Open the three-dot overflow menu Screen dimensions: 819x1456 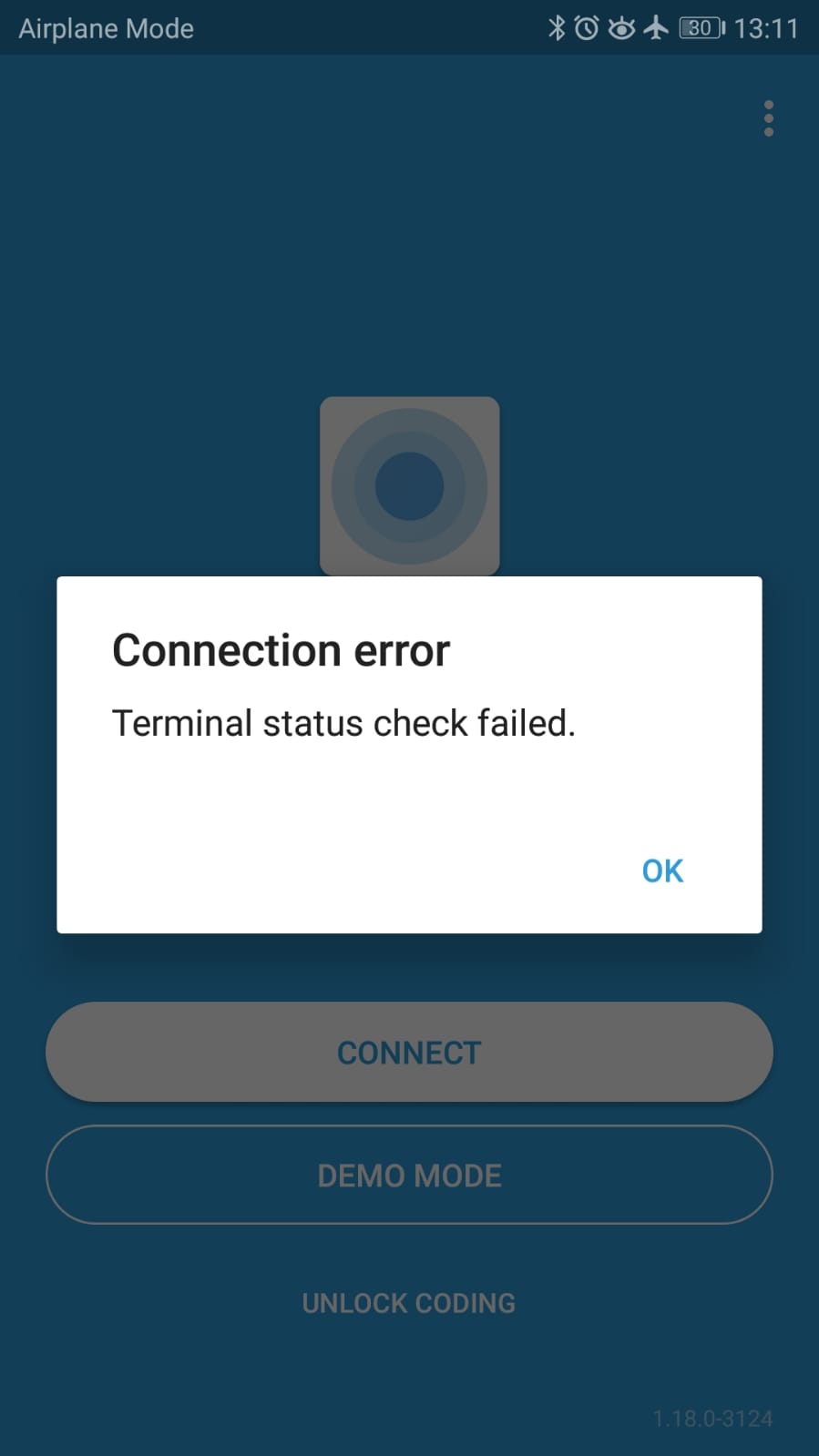coord(769,118)
